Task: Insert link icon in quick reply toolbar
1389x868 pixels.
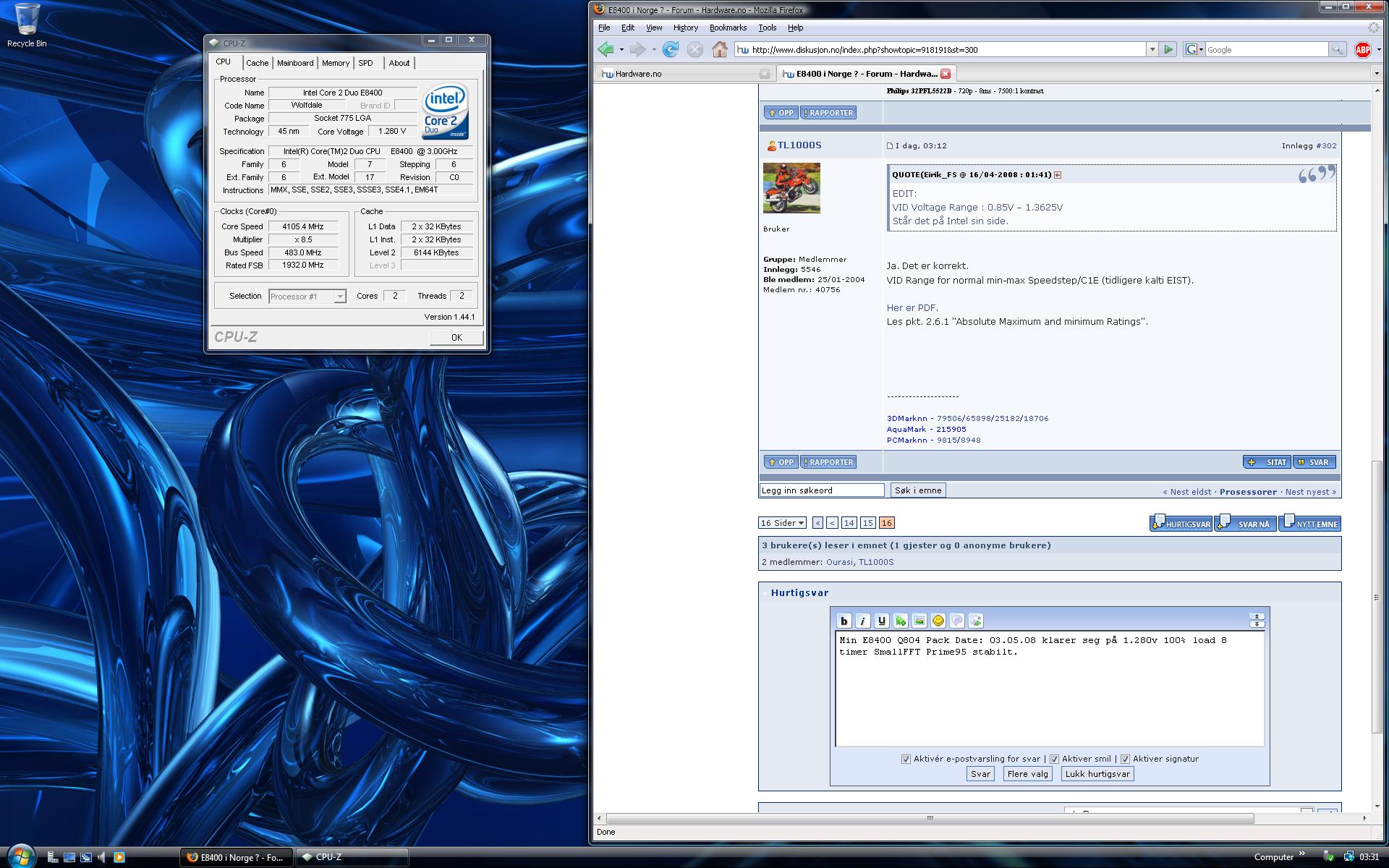Action: click(900, 621)
